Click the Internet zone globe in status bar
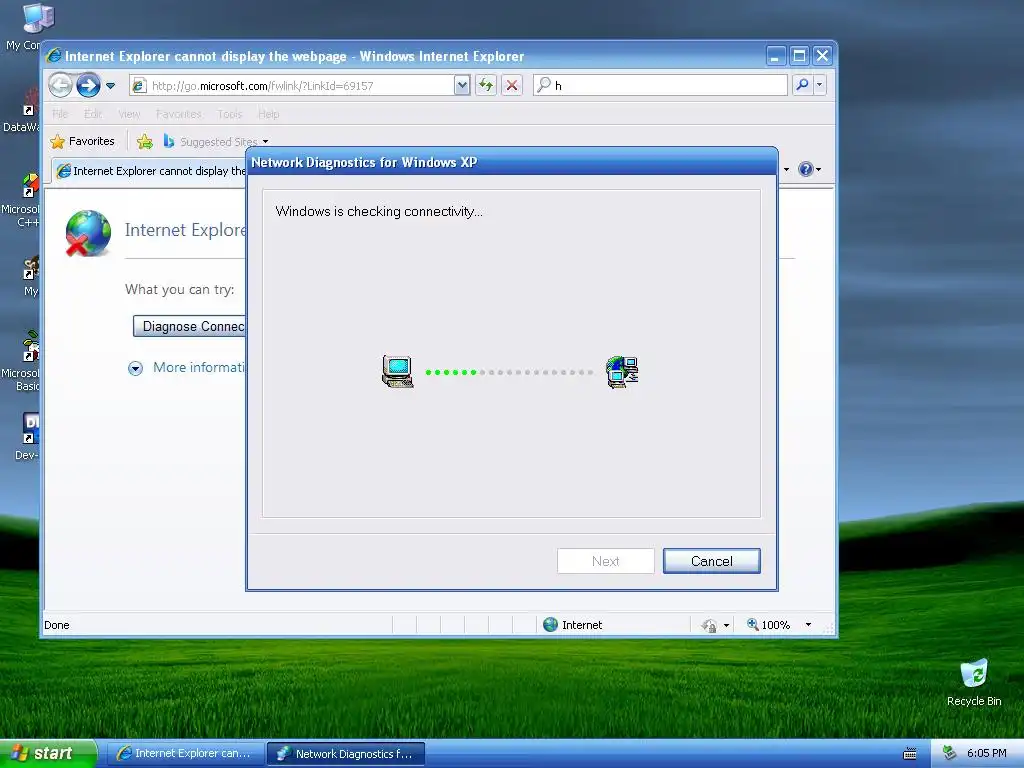1024x768 pixels. (551, 624)
